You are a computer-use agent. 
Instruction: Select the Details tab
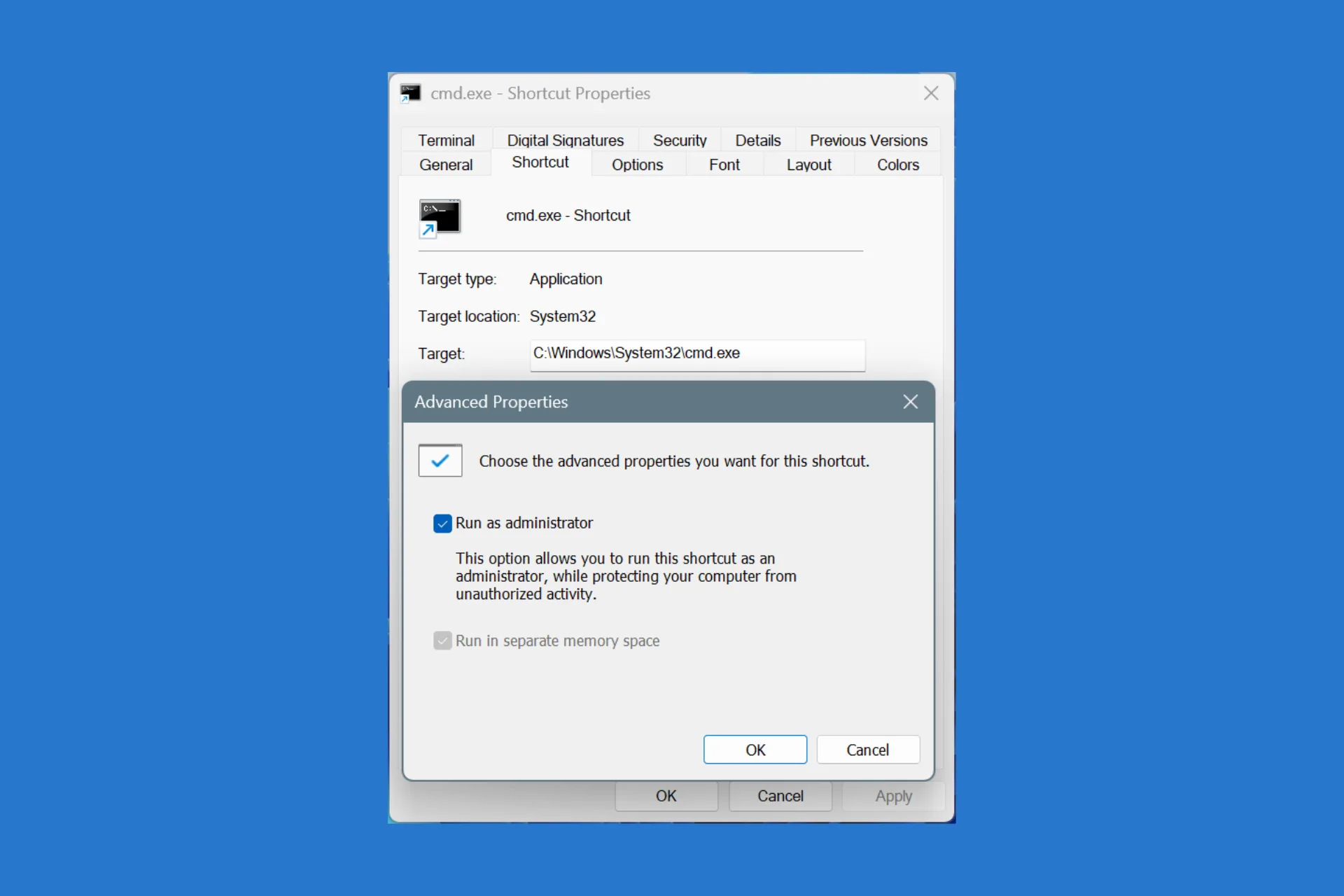758,139
